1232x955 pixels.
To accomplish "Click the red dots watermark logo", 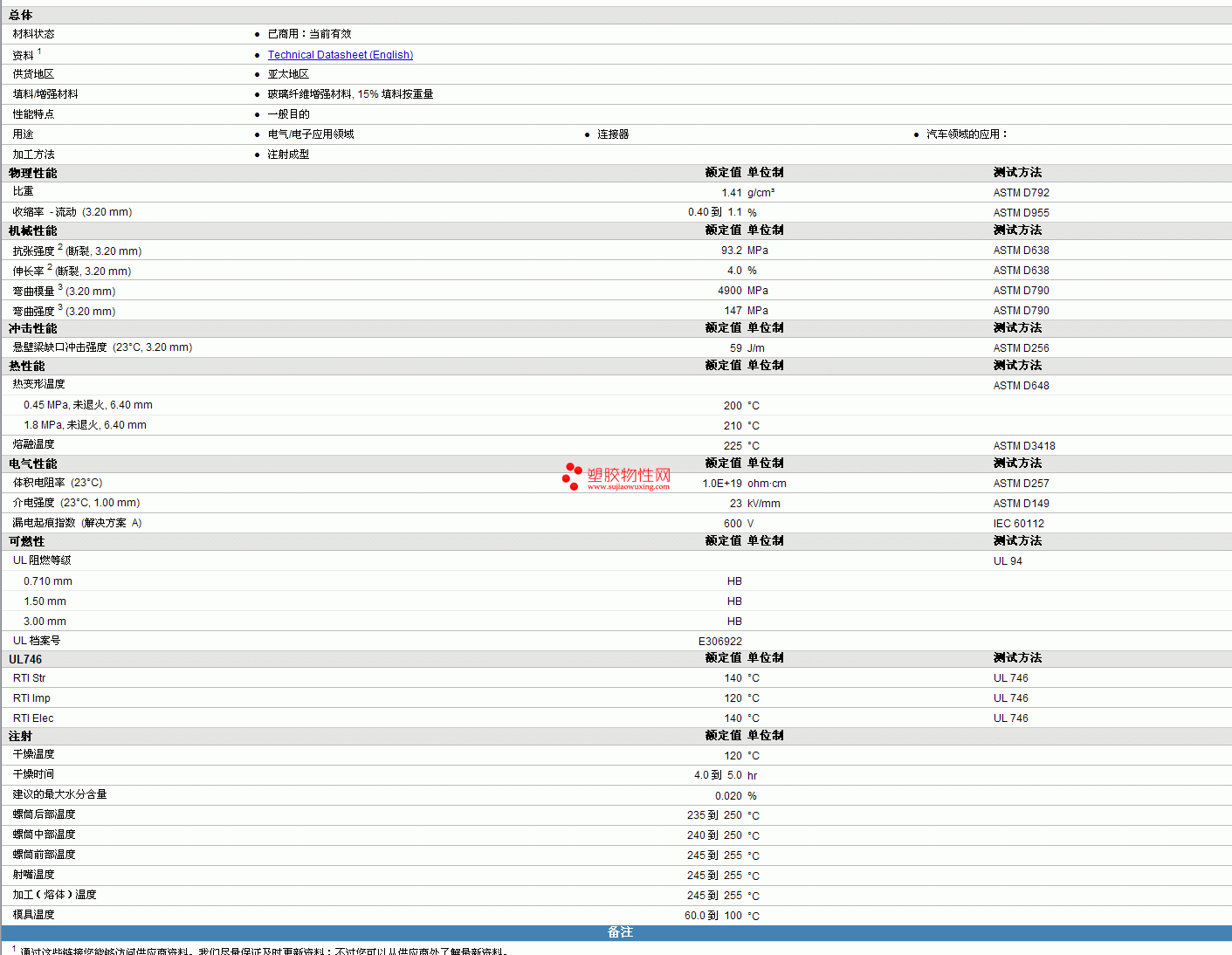I will (x=572, y=476).
